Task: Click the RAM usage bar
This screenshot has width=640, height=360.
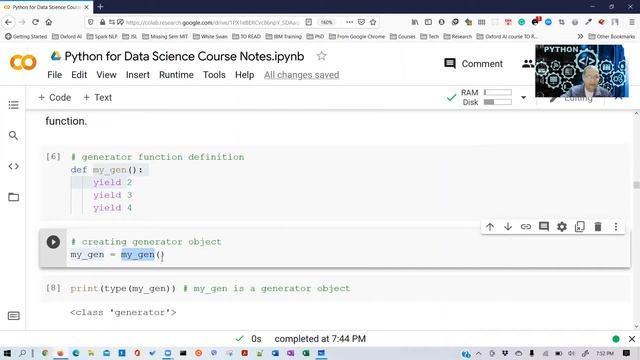Action: click(x=498, y=92)
